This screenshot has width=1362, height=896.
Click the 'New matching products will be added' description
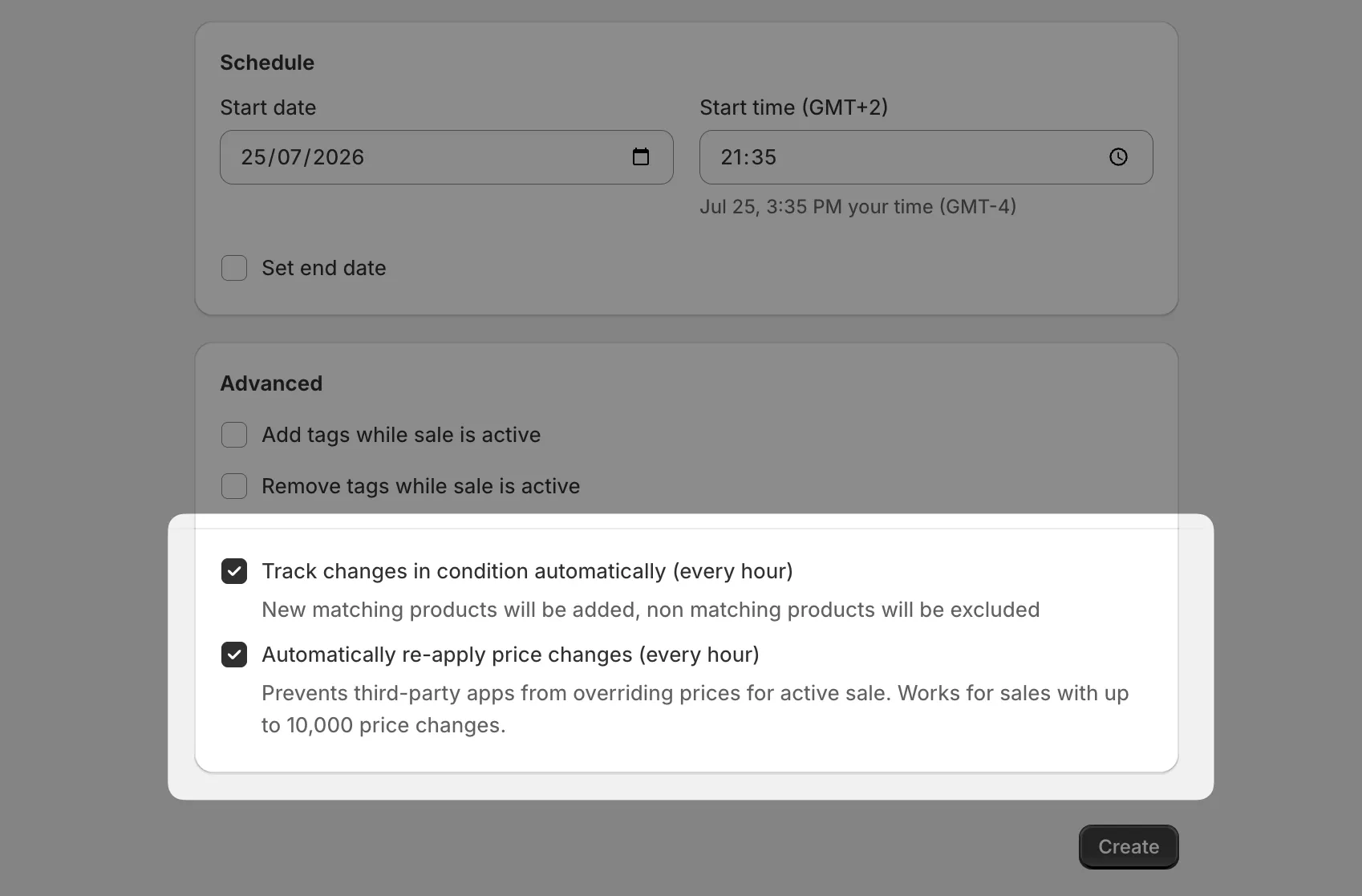[x=651, y=610]
